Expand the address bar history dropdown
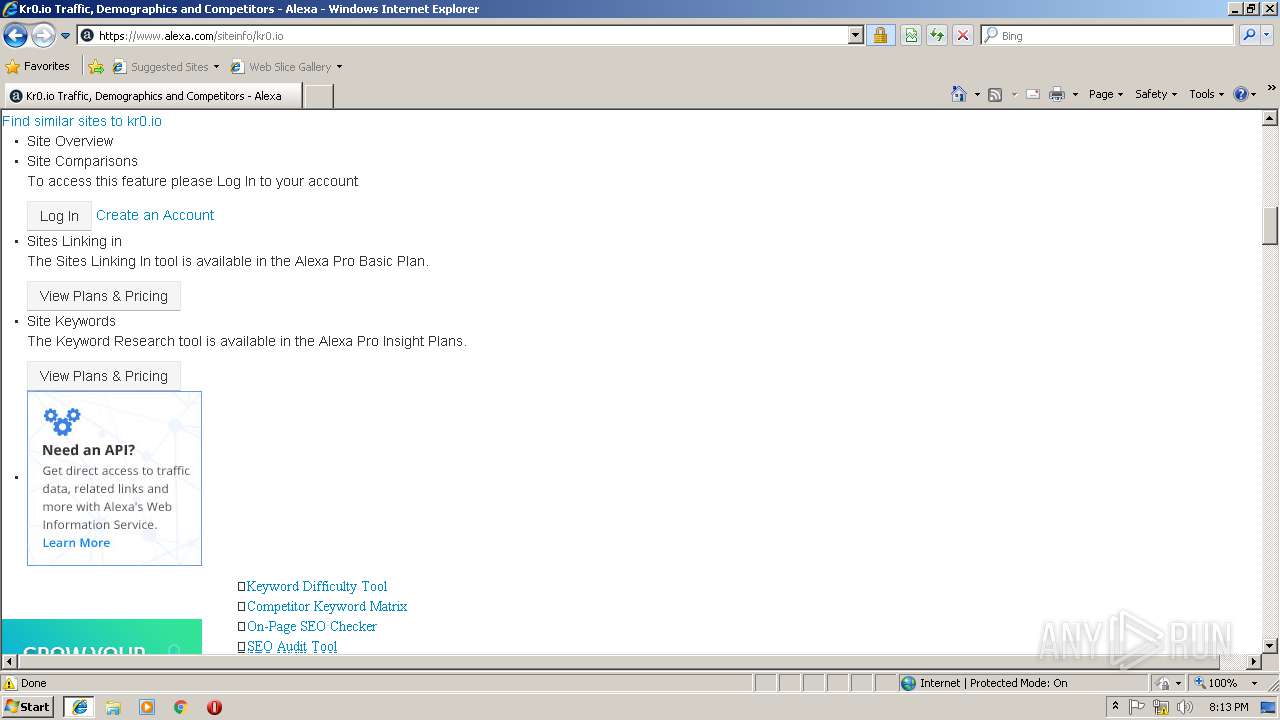This screenshot has height=720, width=1280. click(x=855, y=35)
